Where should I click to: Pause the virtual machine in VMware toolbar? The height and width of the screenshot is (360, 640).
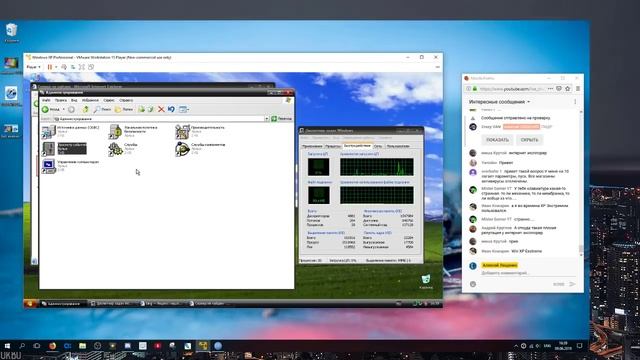point(50,67)
